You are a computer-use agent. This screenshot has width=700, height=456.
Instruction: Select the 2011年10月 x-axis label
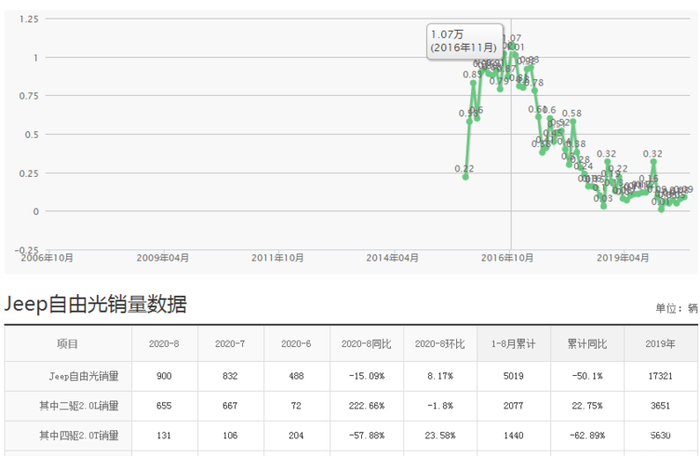277,258
